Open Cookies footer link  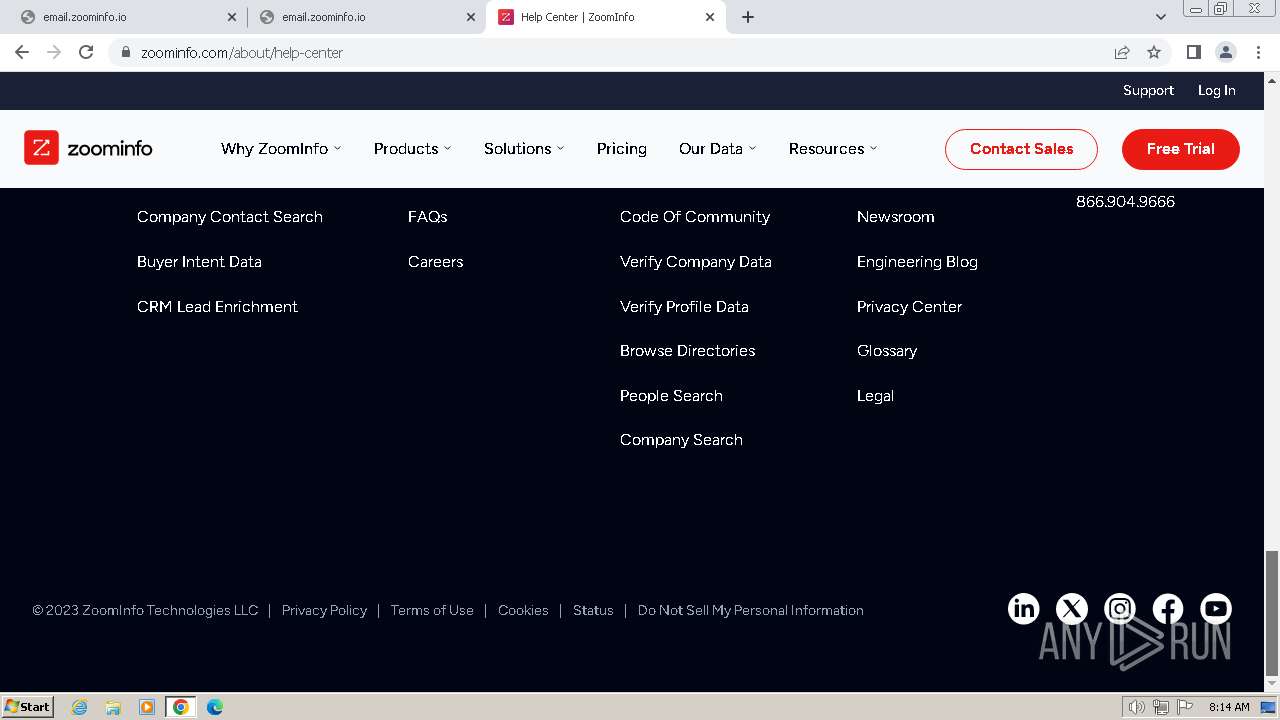(523, 610)
